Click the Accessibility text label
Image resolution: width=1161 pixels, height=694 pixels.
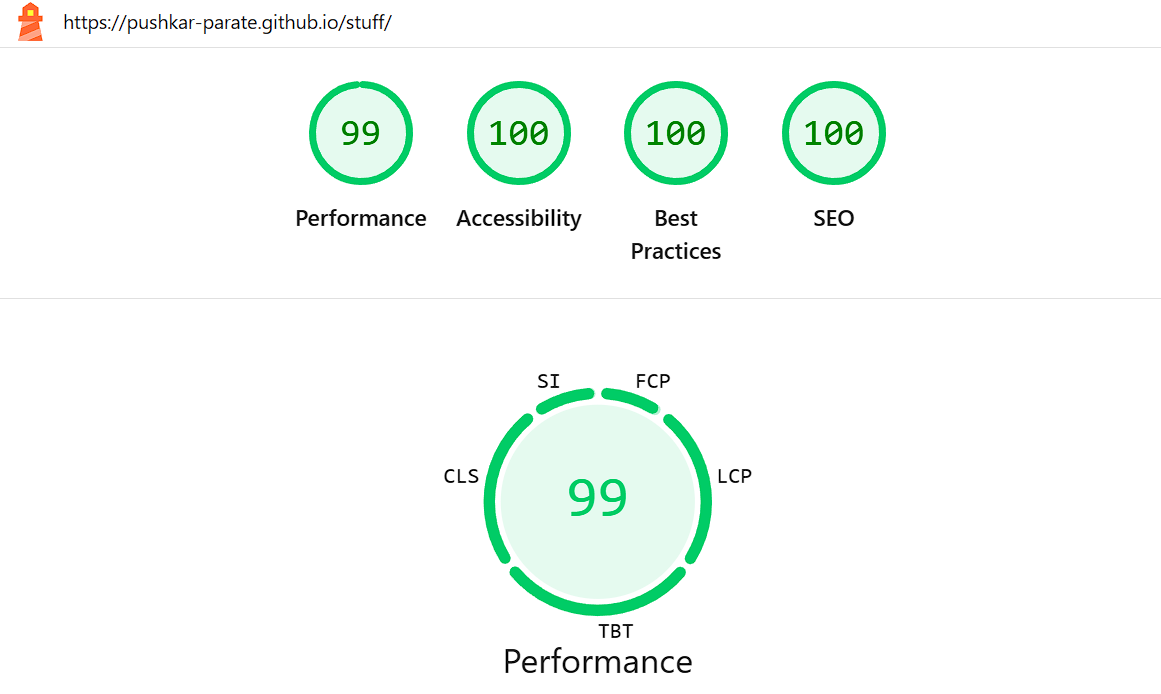(x=518, y=218)
